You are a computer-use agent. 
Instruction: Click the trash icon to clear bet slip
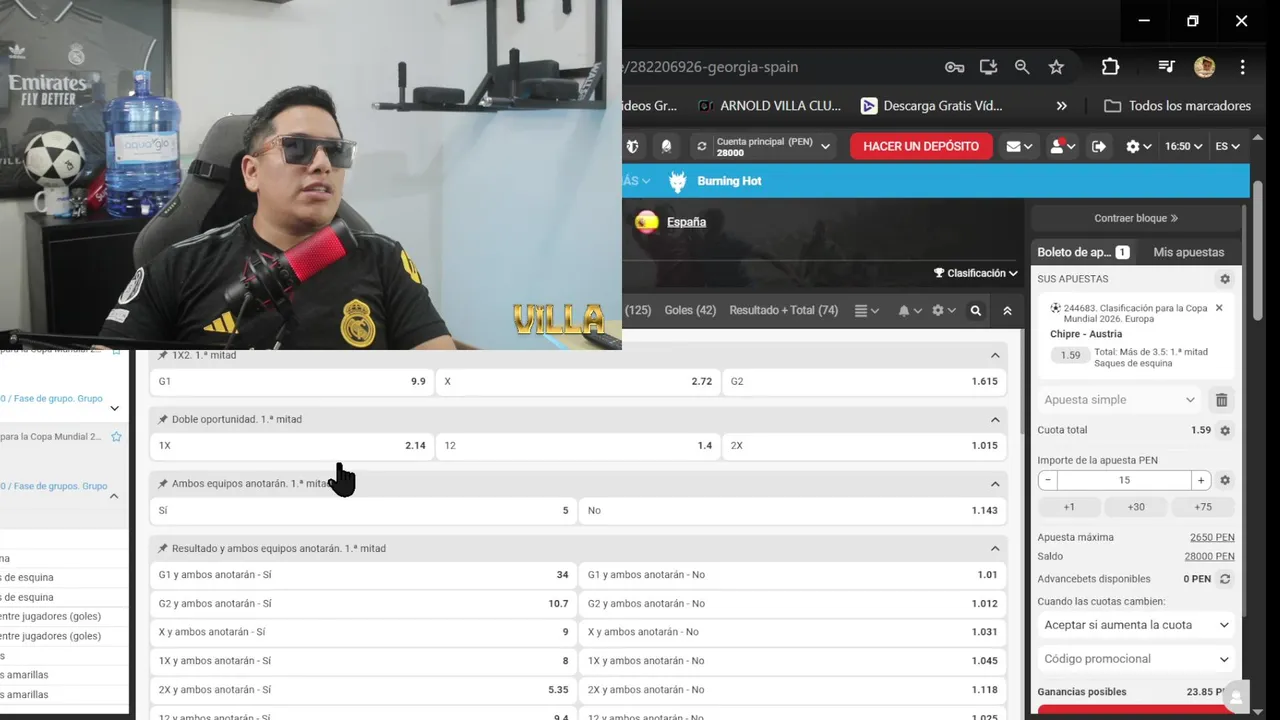(1221, 400)
